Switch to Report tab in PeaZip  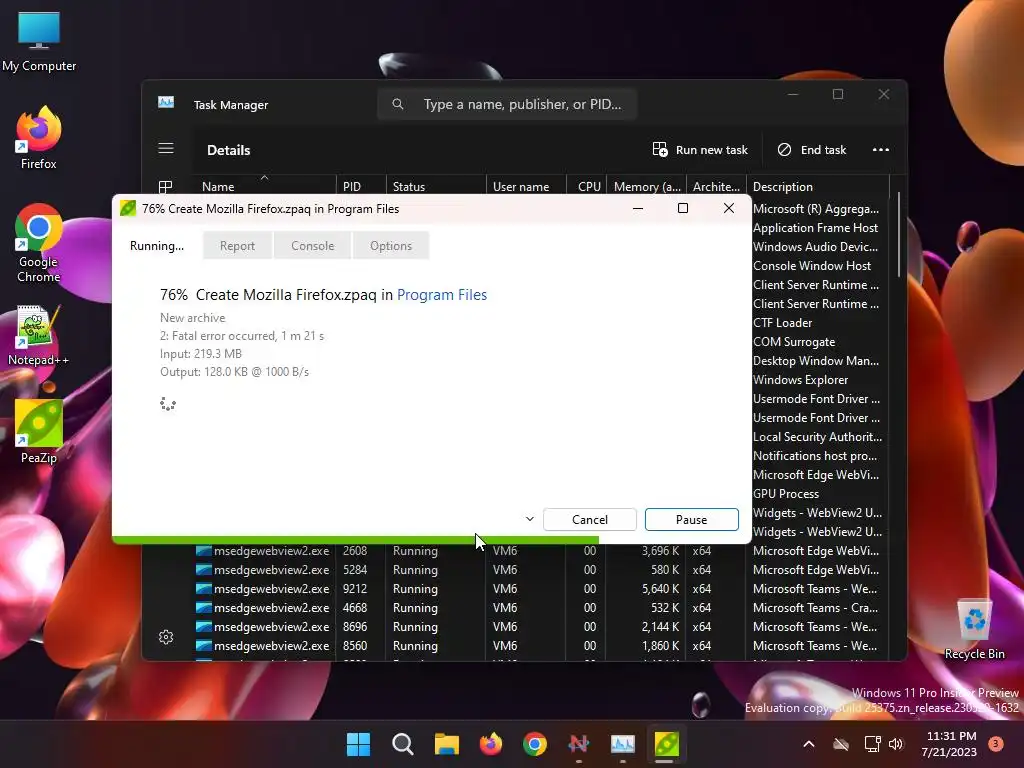coord(237,246)
